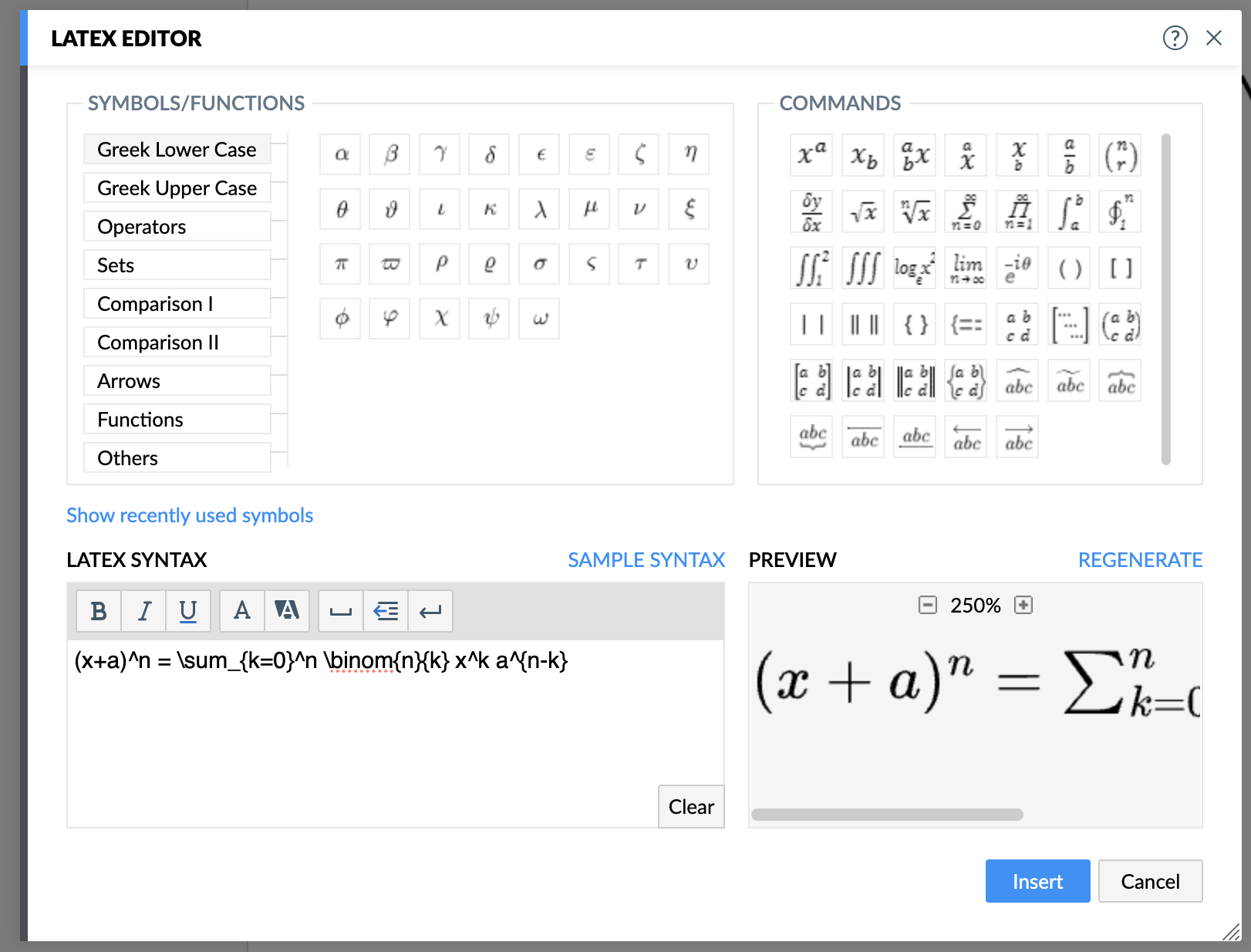Insert the binomial coefficient command
Viewport: 1251px width, 952px height.
[x=1121, y=156]
